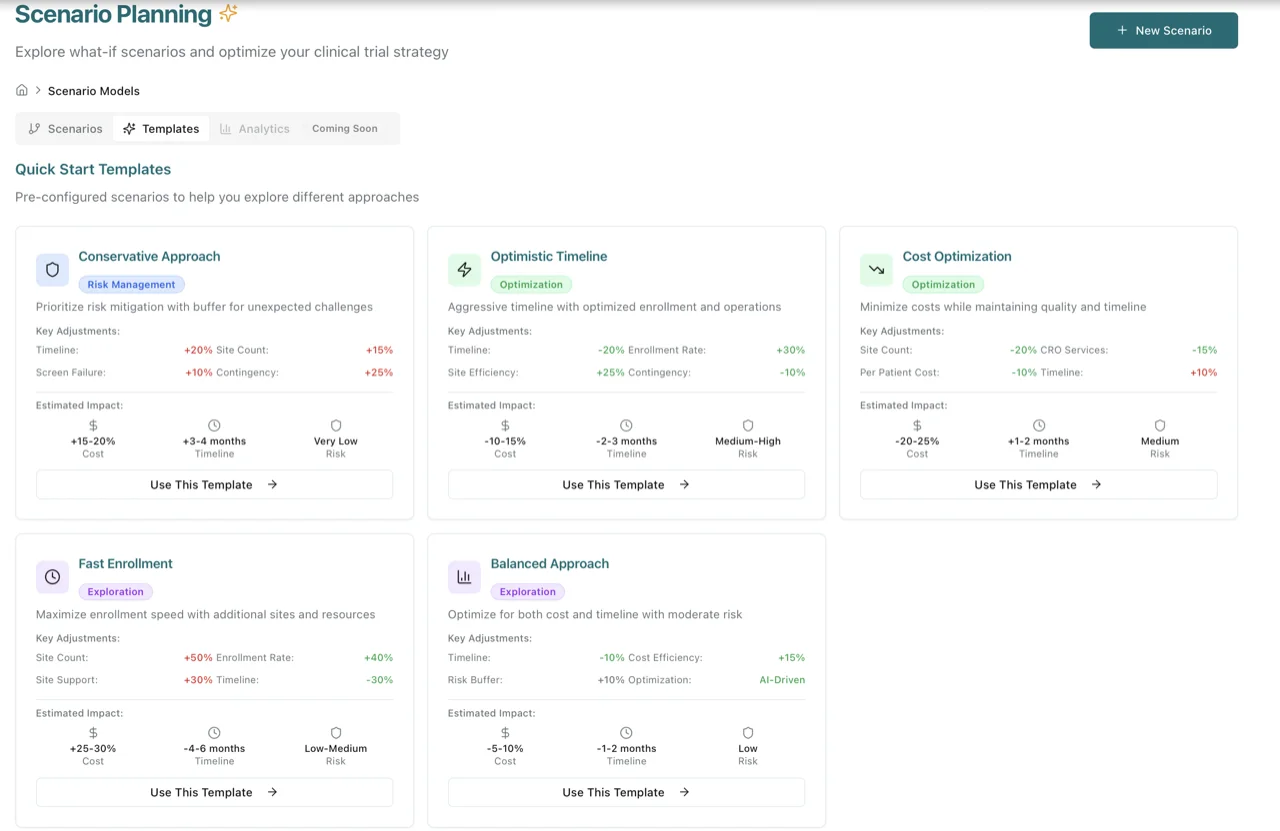1280x831 pixels.
Task: Open the Templates tab
Action: click(161, 128)
